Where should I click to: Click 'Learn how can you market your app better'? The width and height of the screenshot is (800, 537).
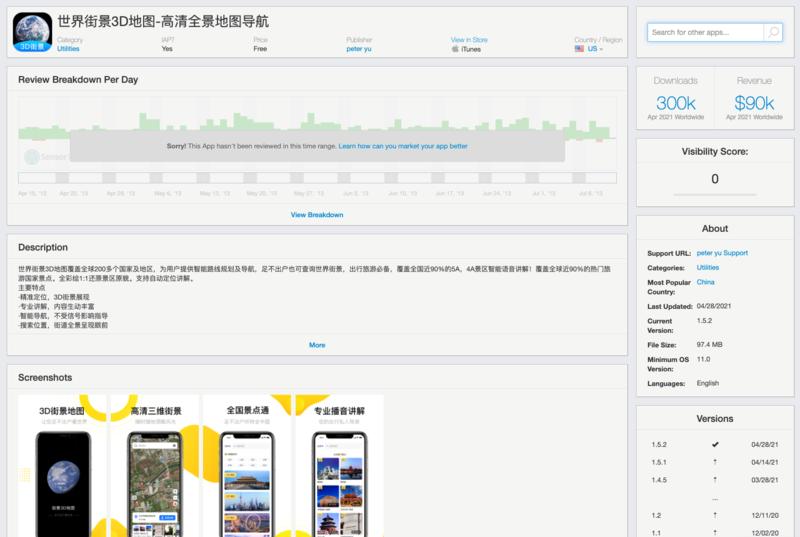tap(403, 146)
